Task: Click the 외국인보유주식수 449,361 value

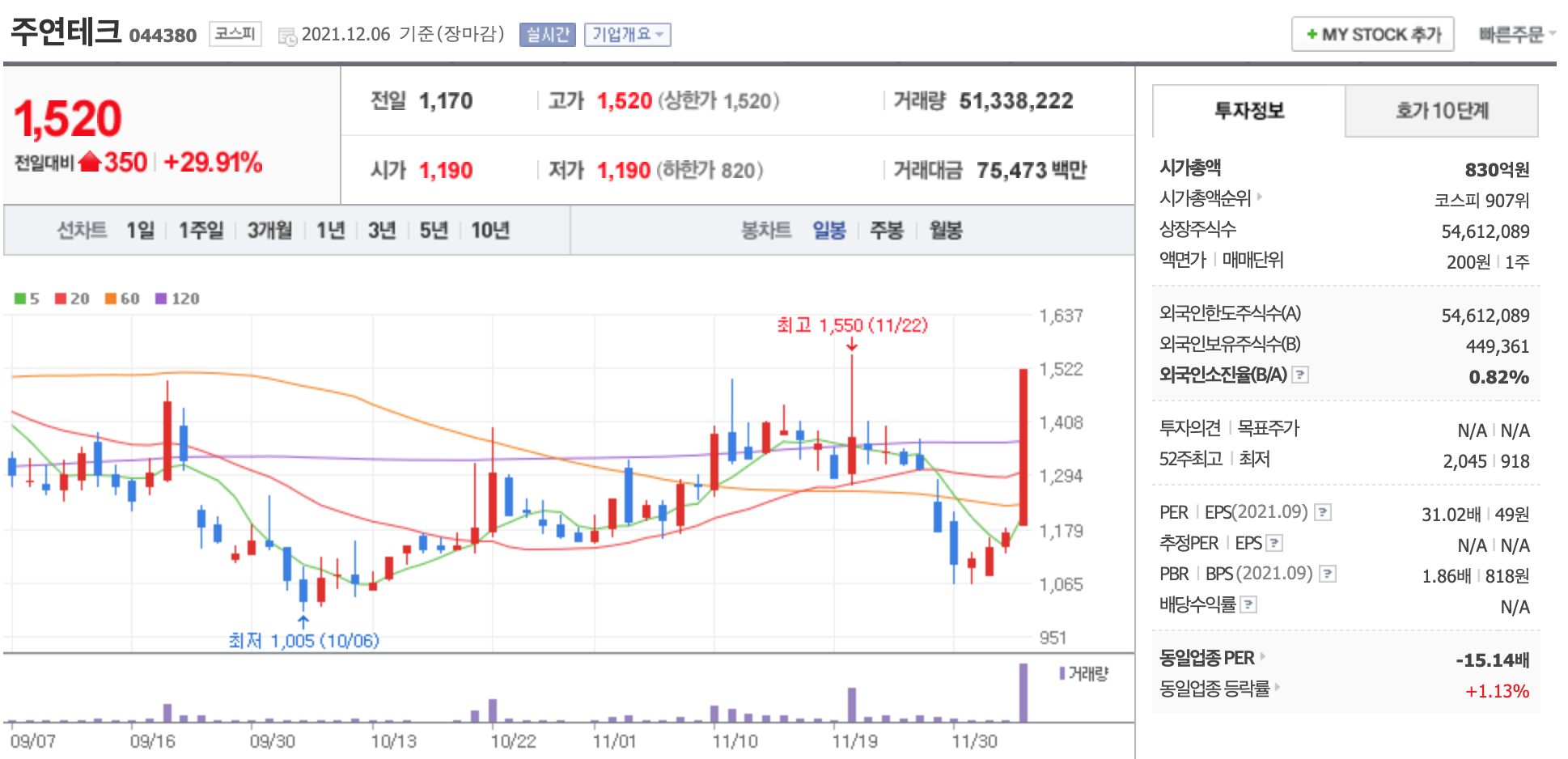Action: click(1498, 346)
